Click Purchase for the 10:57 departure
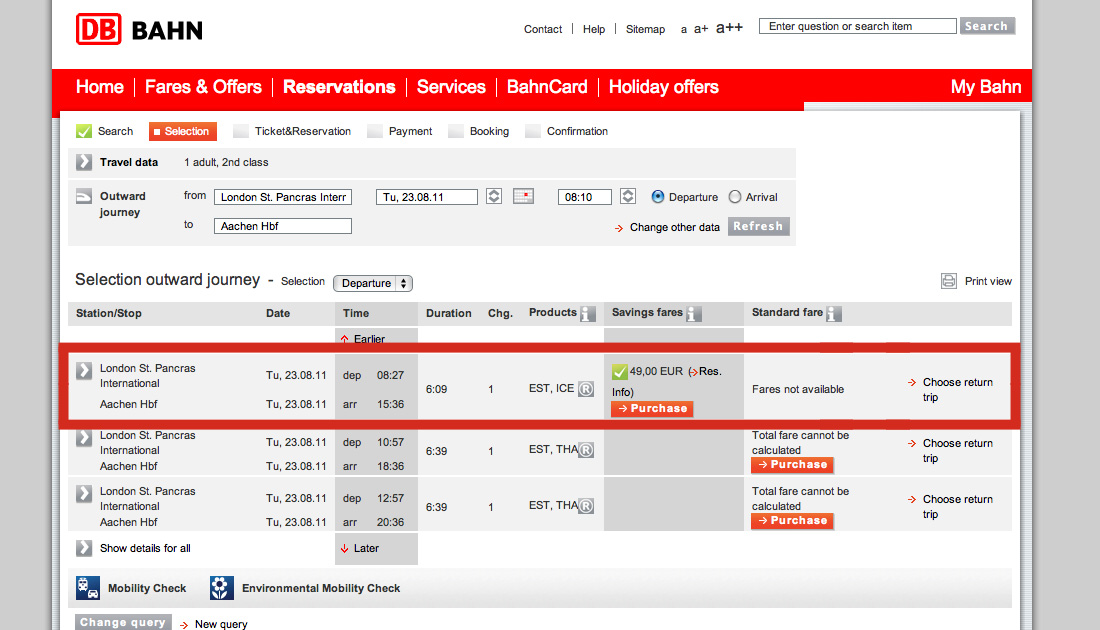 pos(792,465)
